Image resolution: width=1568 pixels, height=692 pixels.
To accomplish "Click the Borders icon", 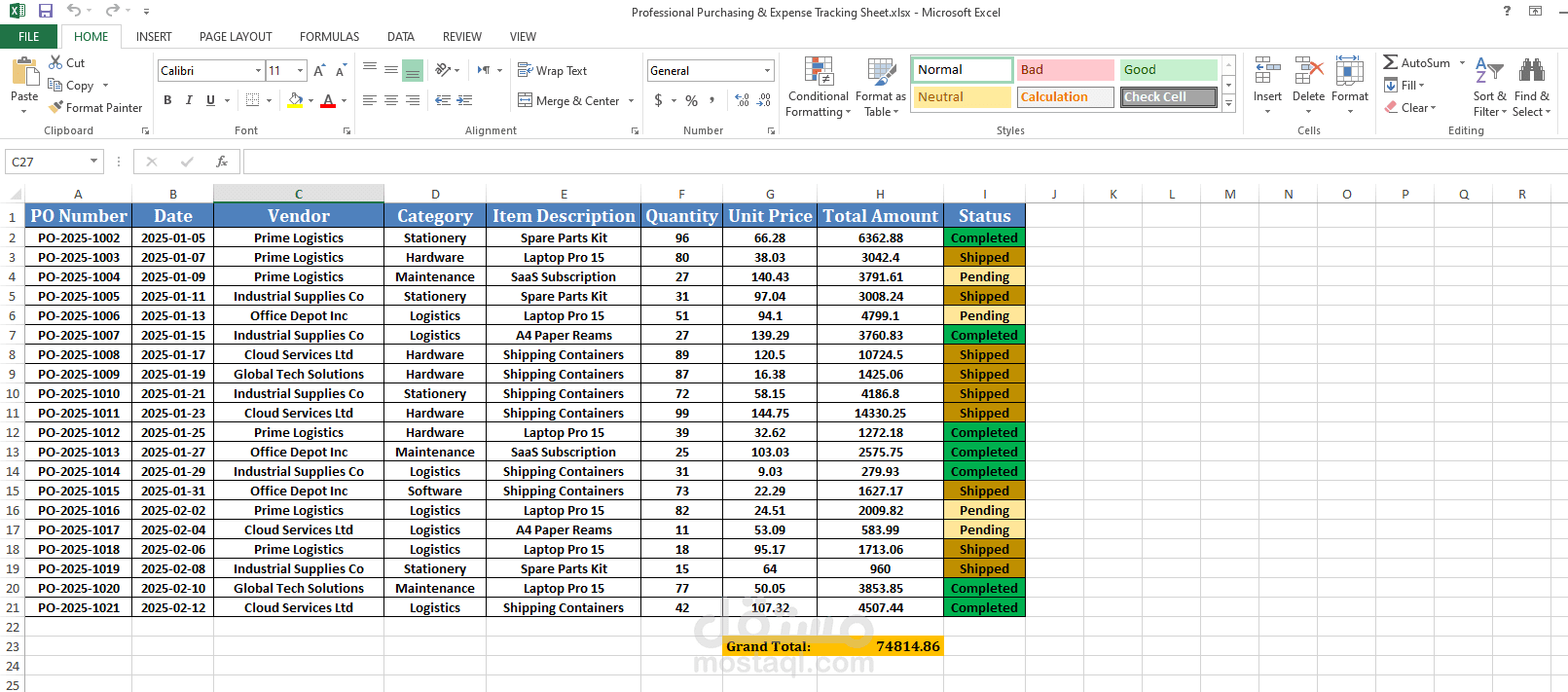I will click(252, 100).
